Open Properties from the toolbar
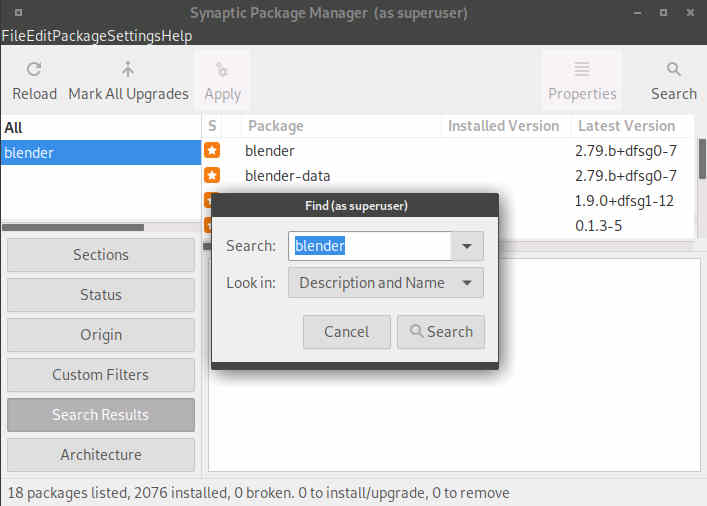Image resolution: width=707 pixels, height=506 pixels. click(582, 80)
